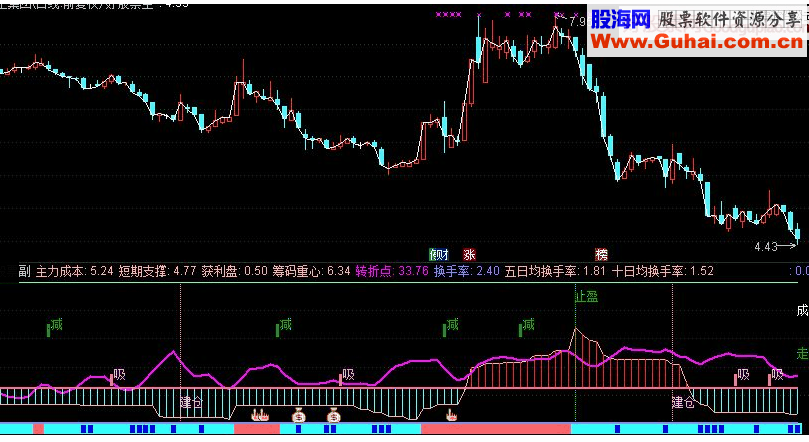Select the green 止盈 take-profit label

(x=587, y=297)
